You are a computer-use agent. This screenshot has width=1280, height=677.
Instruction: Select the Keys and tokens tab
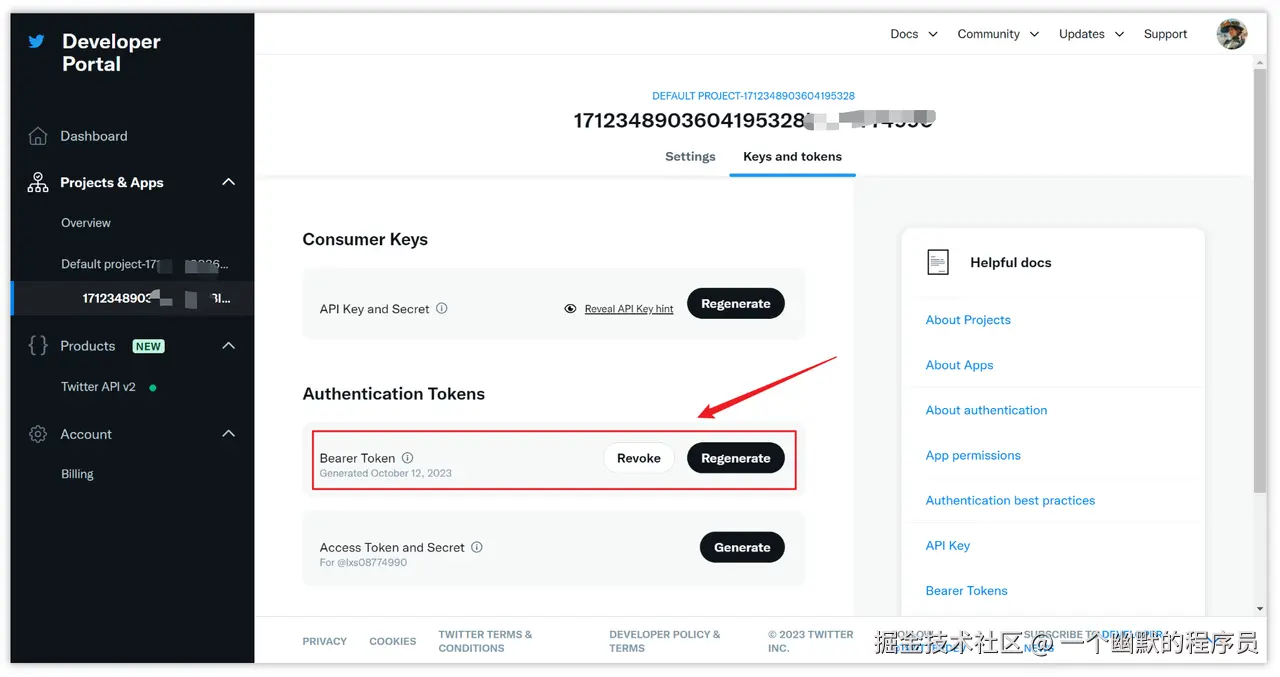[792, 156]
